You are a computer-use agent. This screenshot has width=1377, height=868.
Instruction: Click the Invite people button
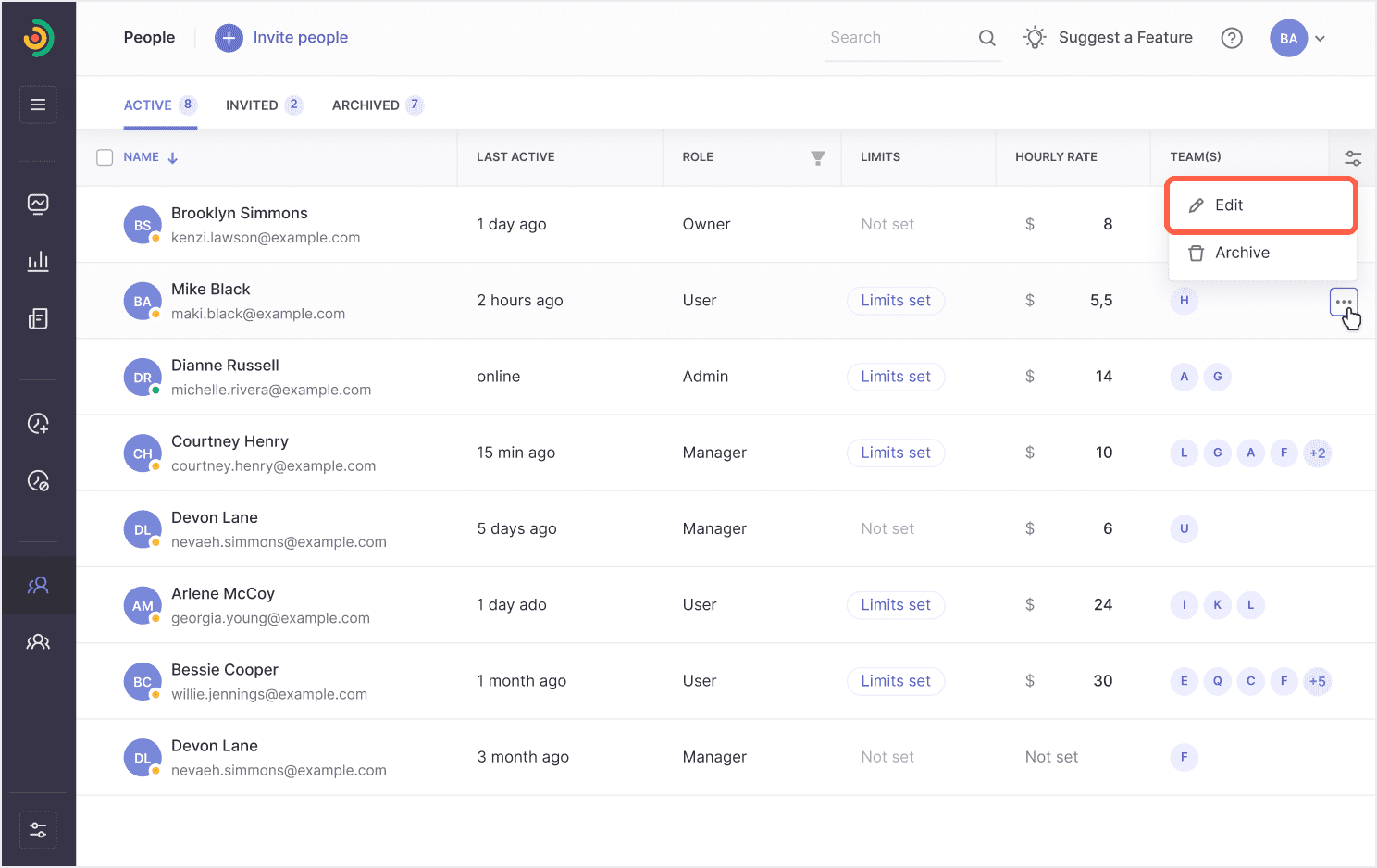(x=281, y=38)
